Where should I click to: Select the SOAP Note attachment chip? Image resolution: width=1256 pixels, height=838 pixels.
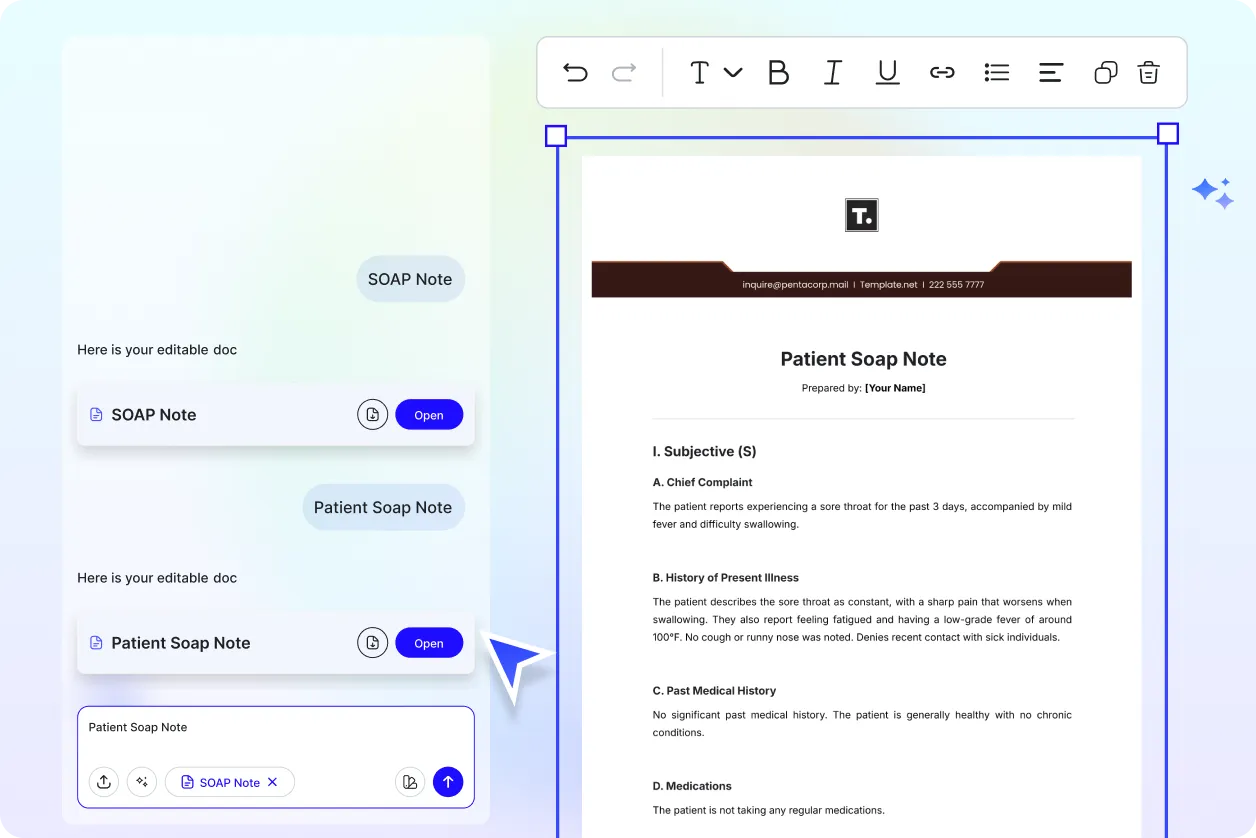[x=230, y=782]
